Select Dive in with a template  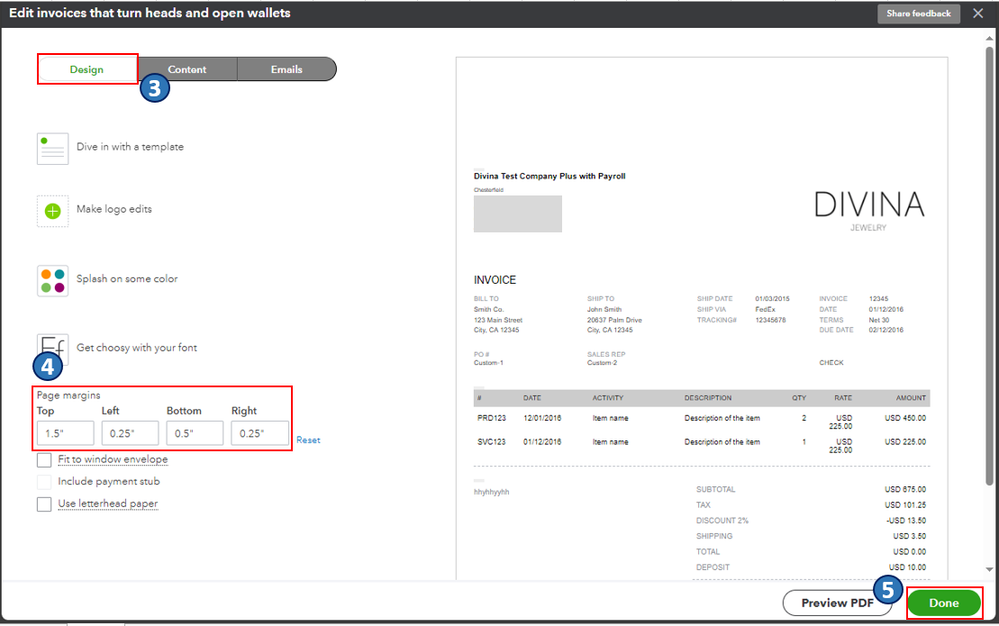130,146
